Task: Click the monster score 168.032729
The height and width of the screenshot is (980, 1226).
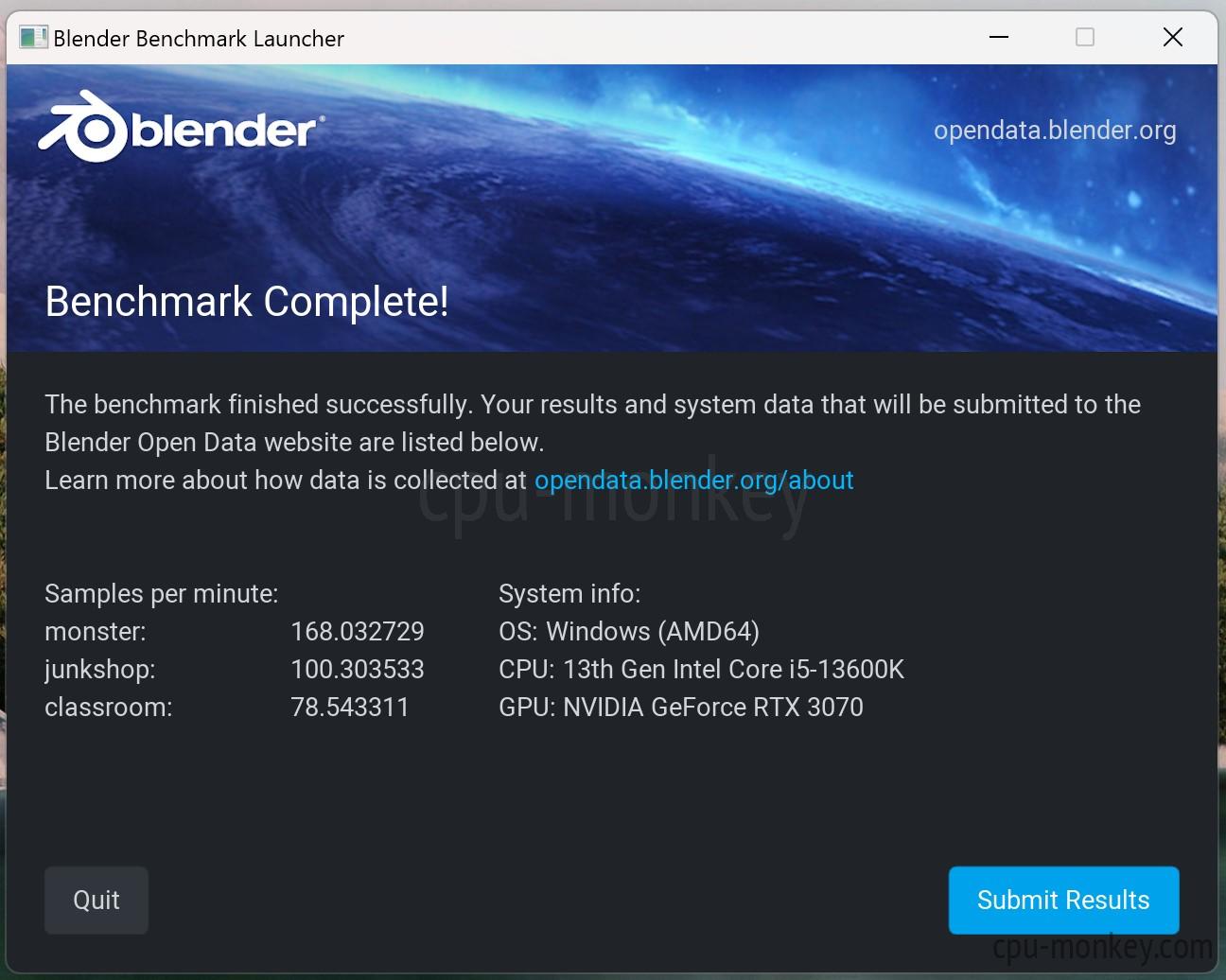Action: (358, 631)
